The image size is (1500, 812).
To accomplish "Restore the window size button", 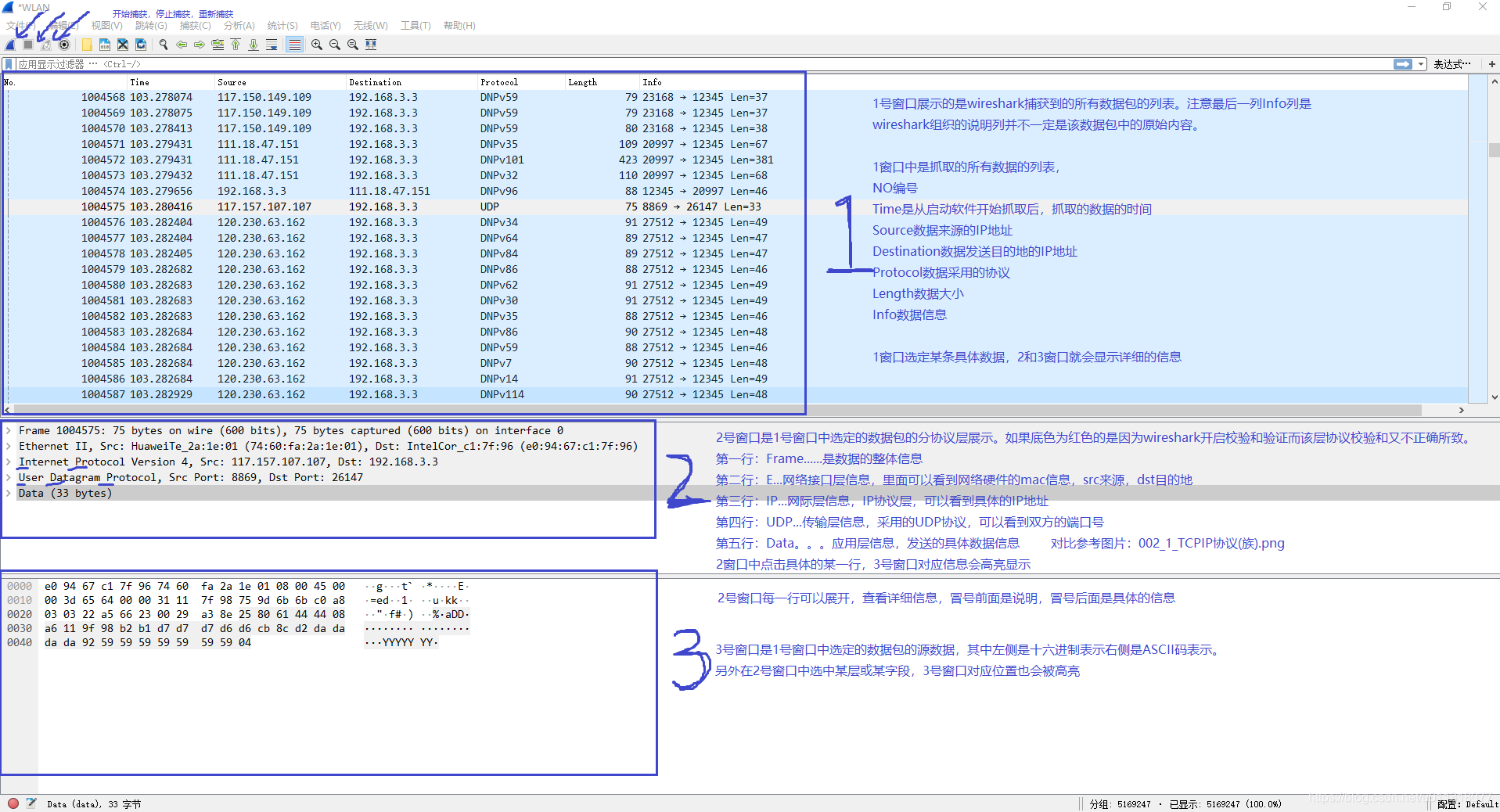I will pyautogui.click(x=1447, y=6).
